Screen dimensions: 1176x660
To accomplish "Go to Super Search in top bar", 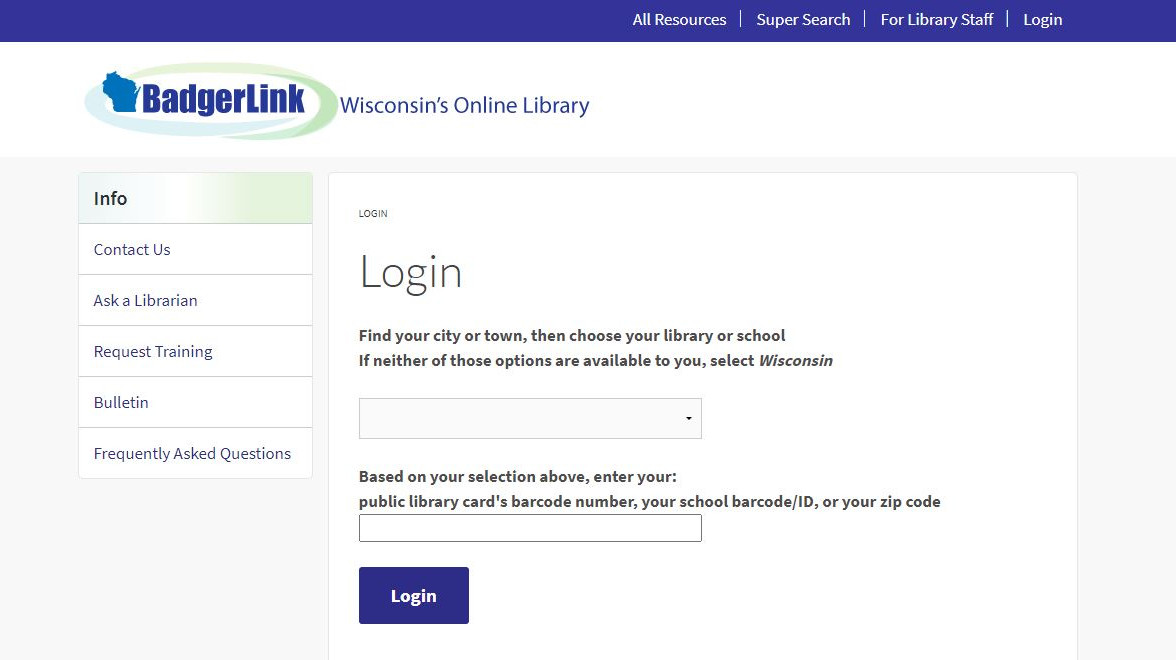I will pyautogui.click(x=803, y=20).
